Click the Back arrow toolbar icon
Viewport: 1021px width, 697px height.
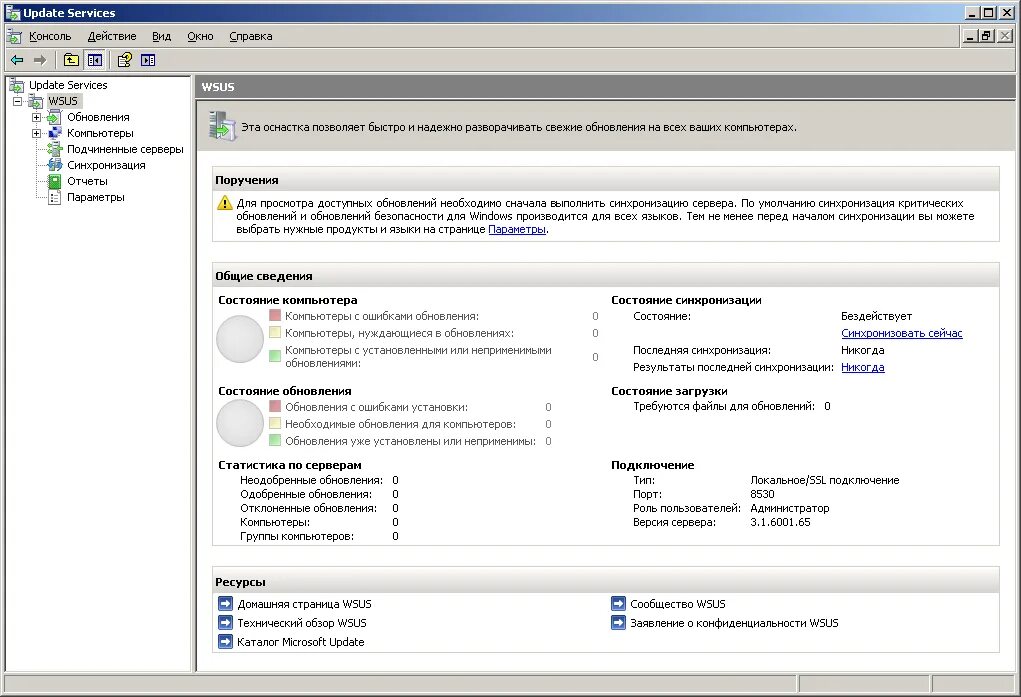click(18, 60)
